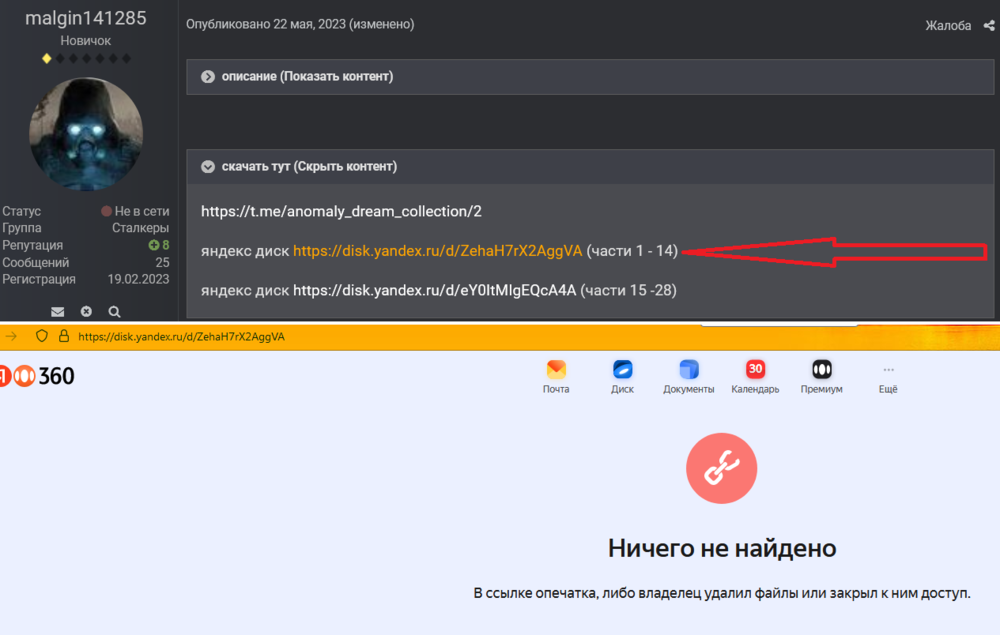The width and height of the screenshot is (1000, 635).
Task: Click the user's avatar image
Action: click(x=86, y=134)
